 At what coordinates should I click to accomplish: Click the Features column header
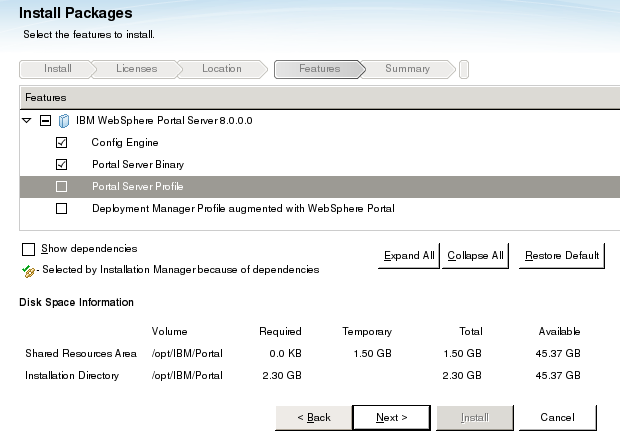point(319,98)
